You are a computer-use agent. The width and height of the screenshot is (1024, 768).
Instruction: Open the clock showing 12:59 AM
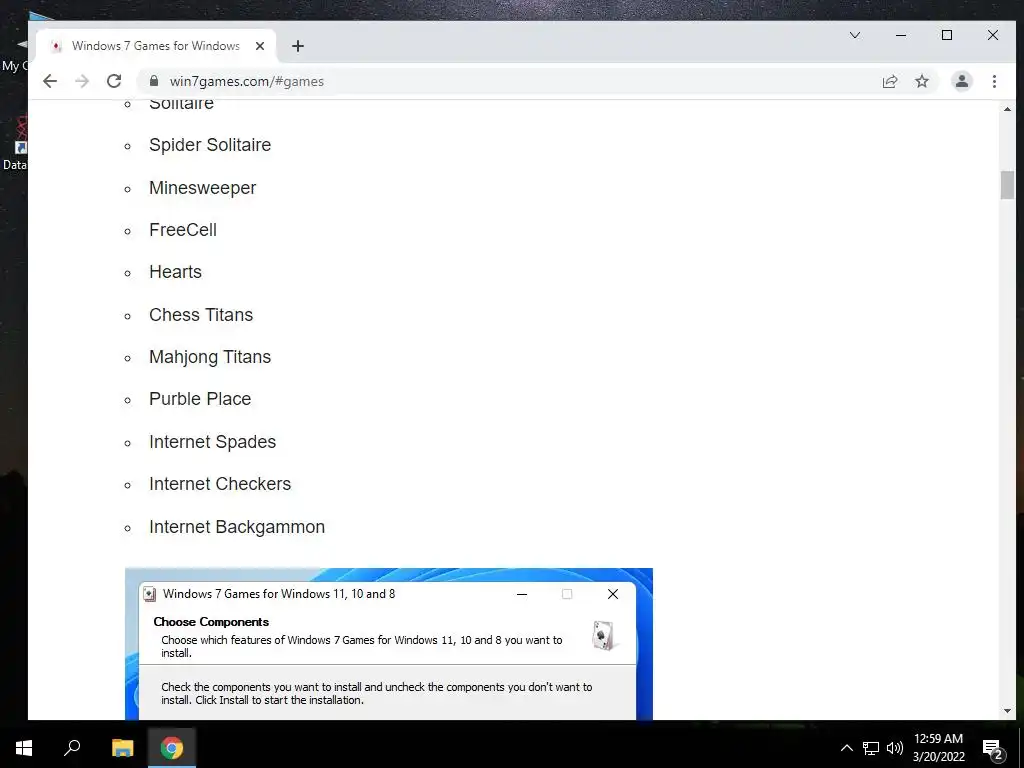938,748
